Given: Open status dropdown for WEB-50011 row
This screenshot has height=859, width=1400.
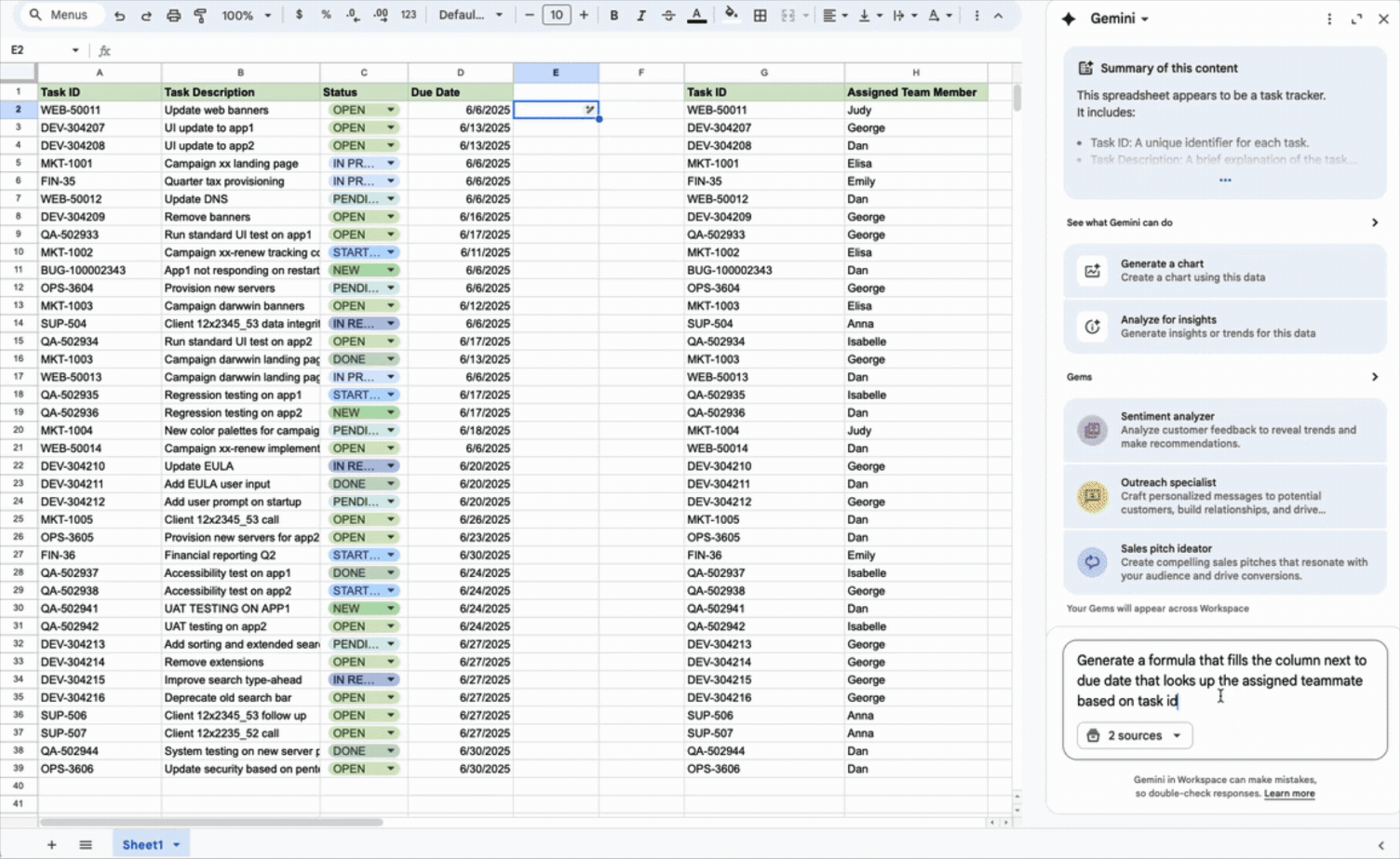Looking at the screenshot, I should click(x=391, y=110).
